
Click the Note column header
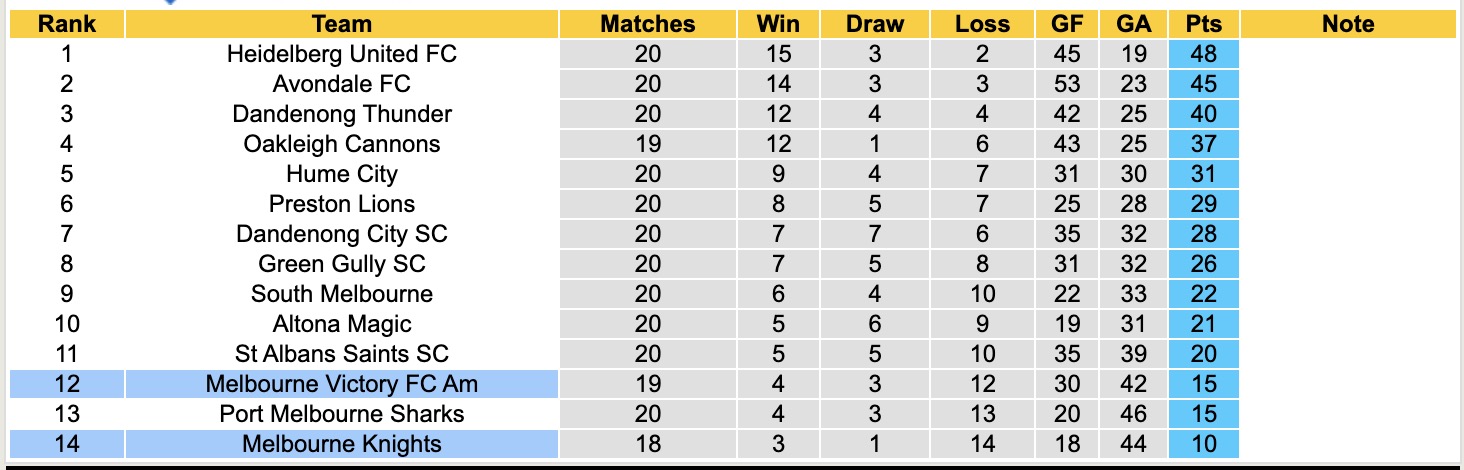[x=1347, y=24]
